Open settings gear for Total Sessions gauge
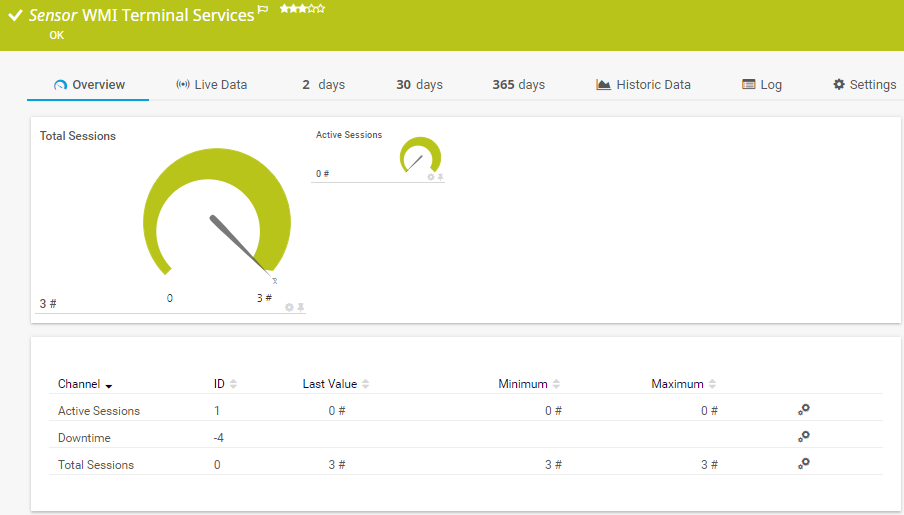 tap(289, 307)
